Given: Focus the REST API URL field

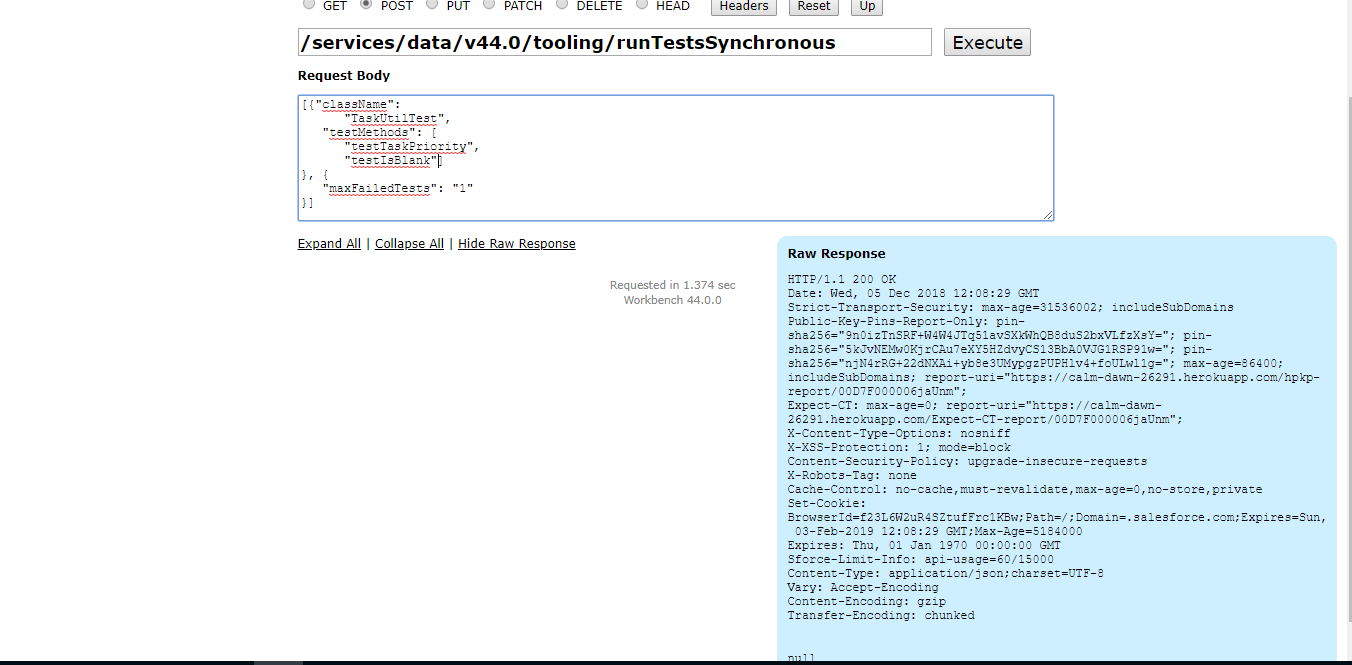Looking at the screenshot, I should 614,42.
